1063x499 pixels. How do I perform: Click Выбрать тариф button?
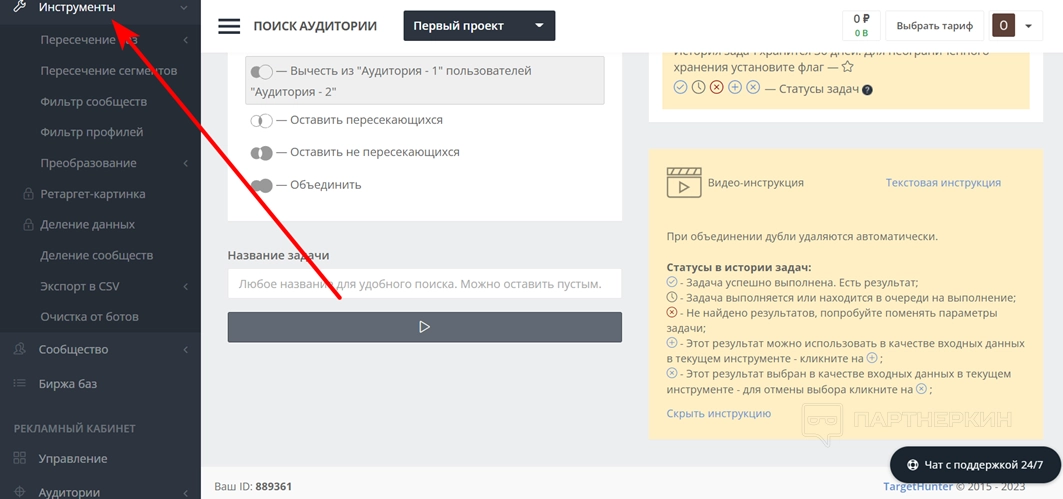(x=934, y=26)
